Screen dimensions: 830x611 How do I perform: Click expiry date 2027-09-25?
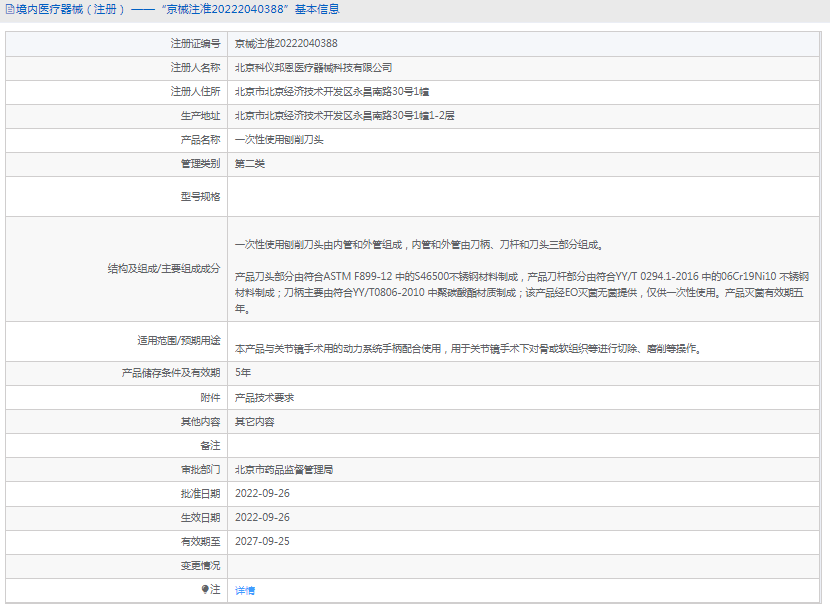coord(262,541)
